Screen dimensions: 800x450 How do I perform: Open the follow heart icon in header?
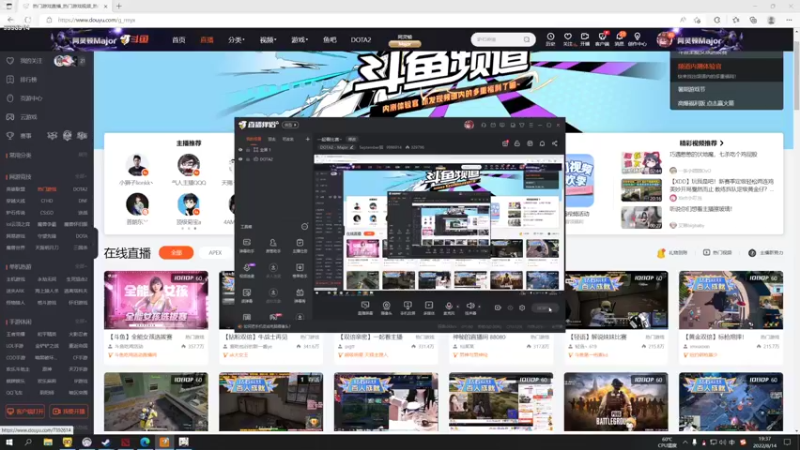click(567, 37)
